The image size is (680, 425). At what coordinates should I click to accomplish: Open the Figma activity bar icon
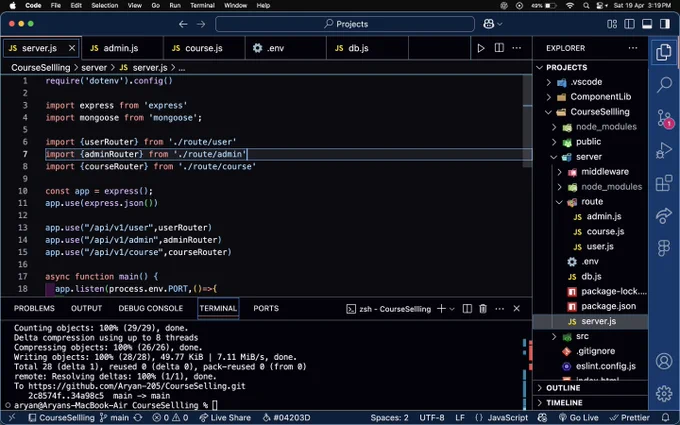(664, 248)
